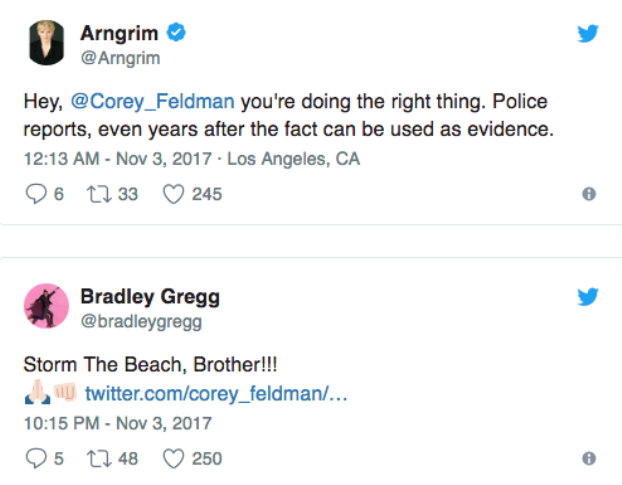Open Twitter bird icon on Bradley Gregg's tweet

click(589, 297)
